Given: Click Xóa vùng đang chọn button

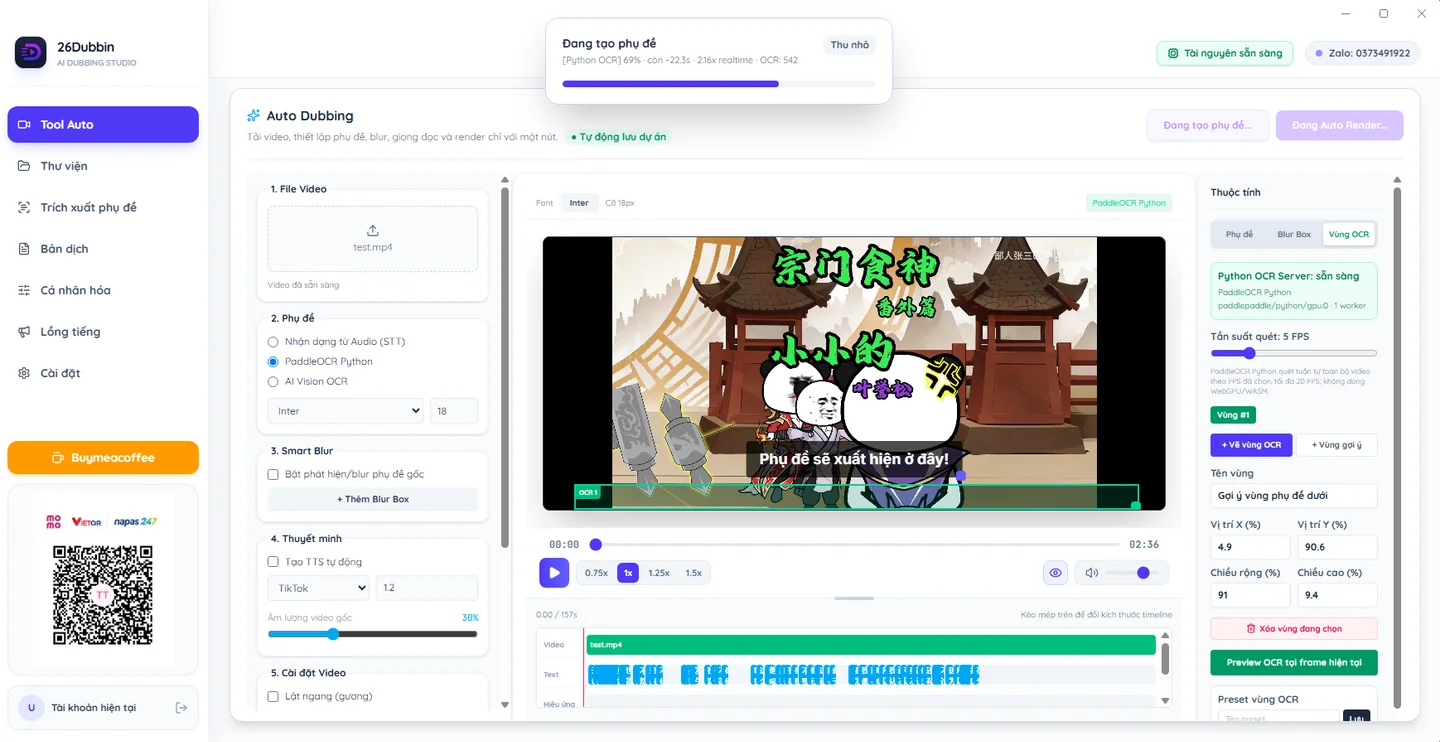Looking at the screenshot, I should (1294, 629).
